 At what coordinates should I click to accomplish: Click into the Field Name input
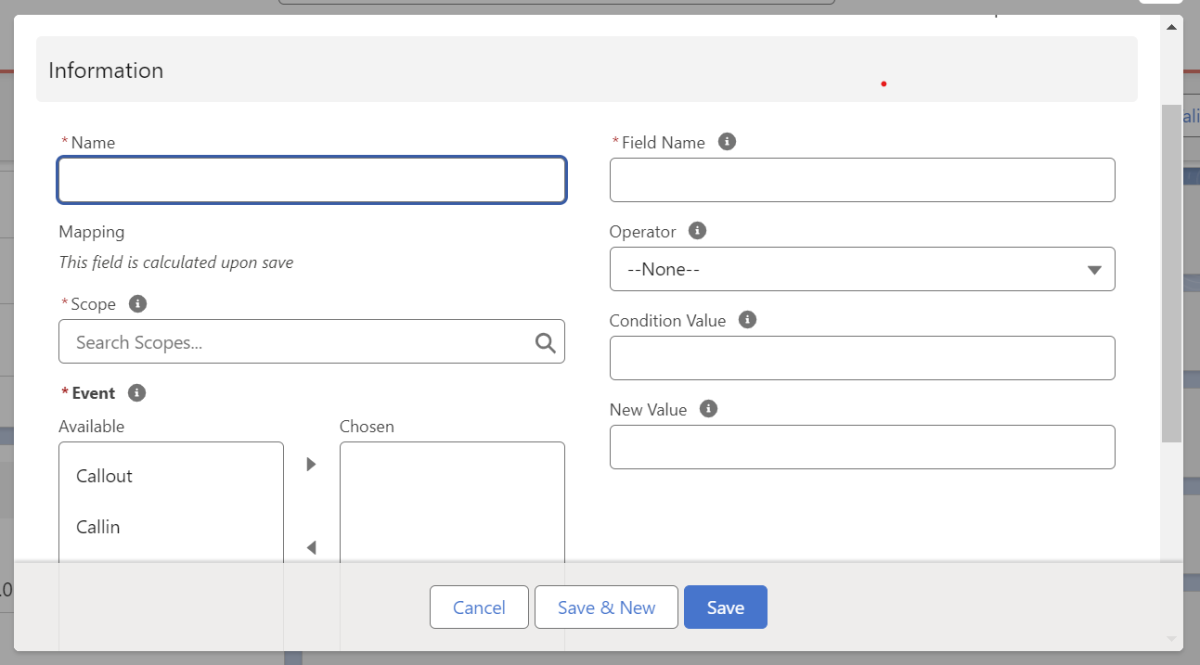point(862,180)
